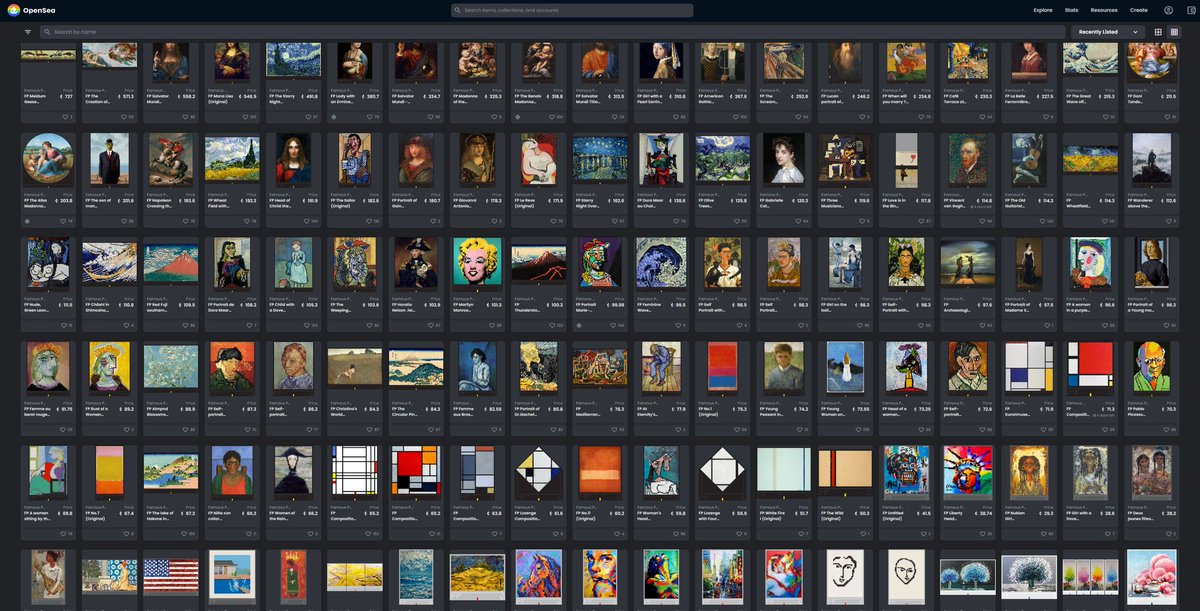Open FP Almond Blossoms title link

point(160,410)
